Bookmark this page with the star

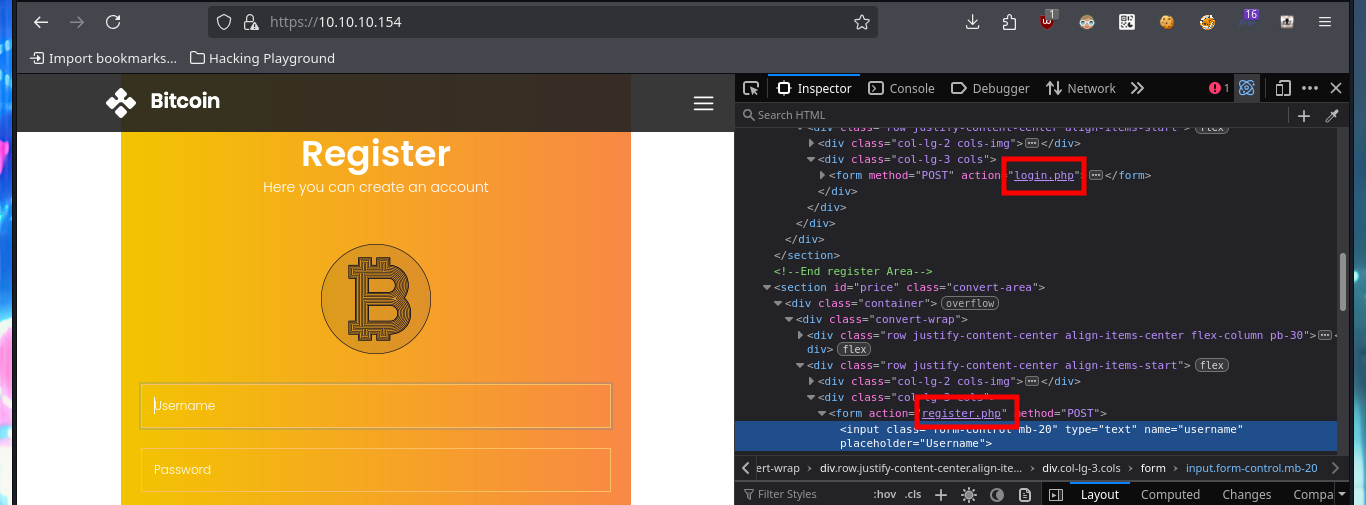[861, 22]
